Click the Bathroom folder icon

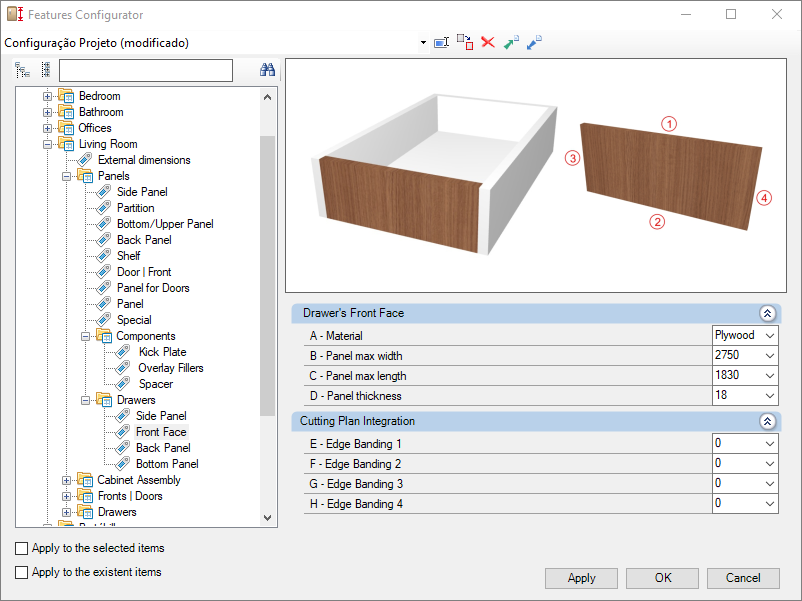pos(66,112)
